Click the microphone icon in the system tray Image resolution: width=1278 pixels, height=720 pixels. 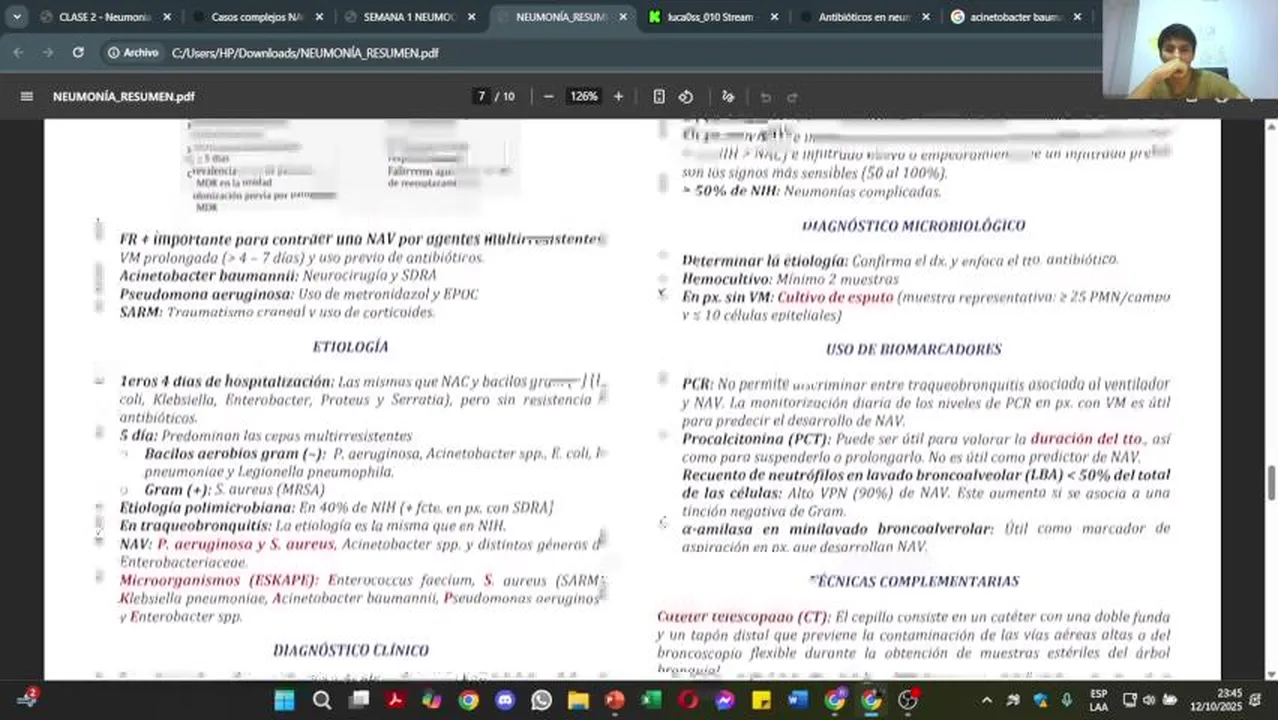pyautogui.click(x=1066, y=700)
